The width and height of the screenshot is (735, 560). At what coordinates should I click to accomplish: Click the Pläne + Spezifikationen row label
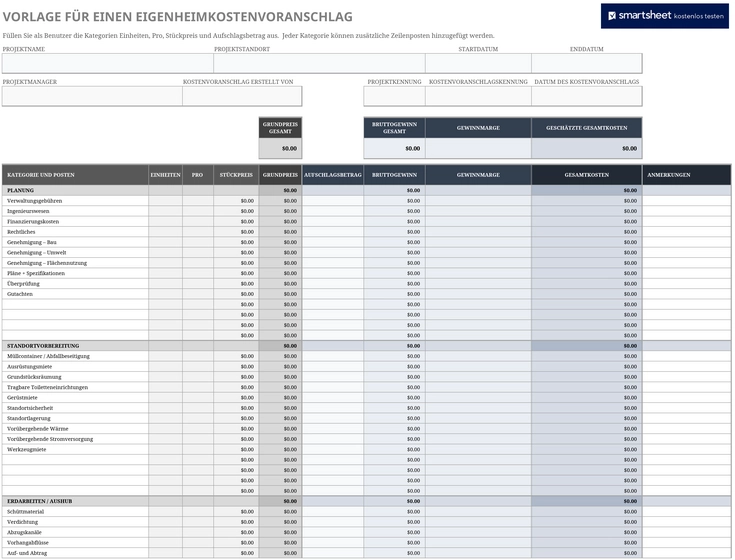coord(36,273)
